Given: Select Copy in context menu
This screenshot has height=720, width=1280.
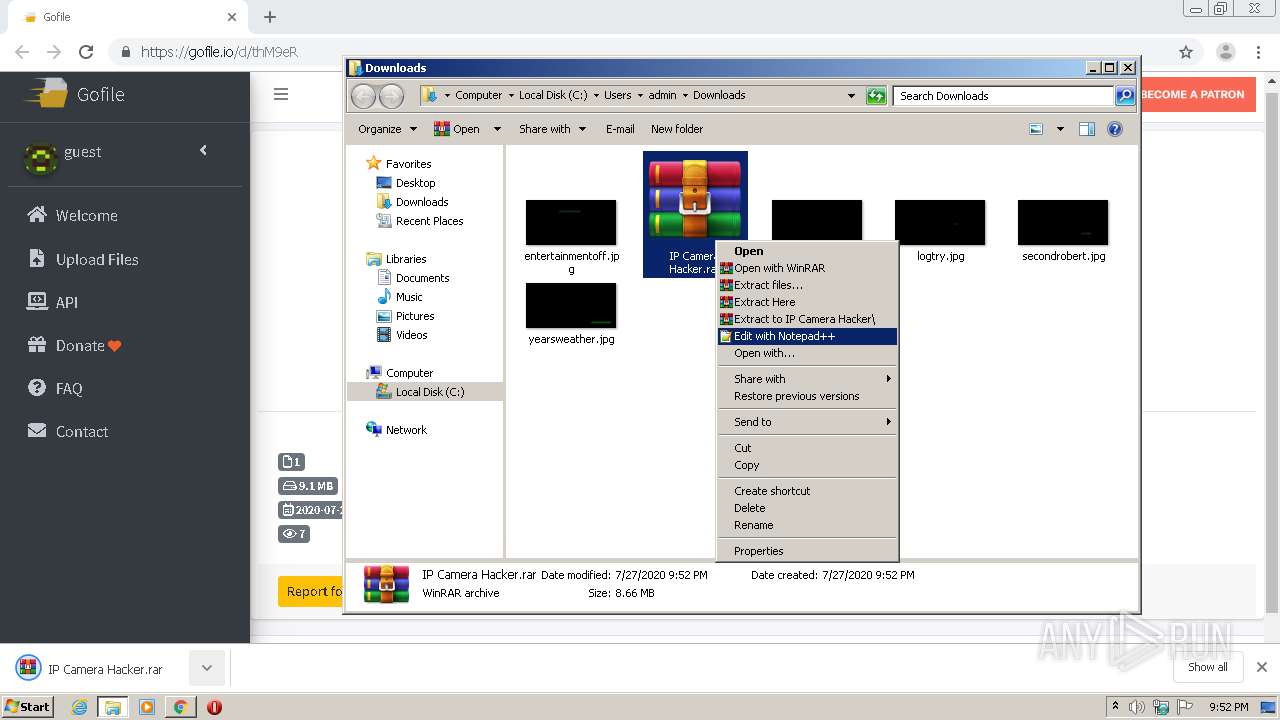Looking at the screenshot, I should pos(807,465).
